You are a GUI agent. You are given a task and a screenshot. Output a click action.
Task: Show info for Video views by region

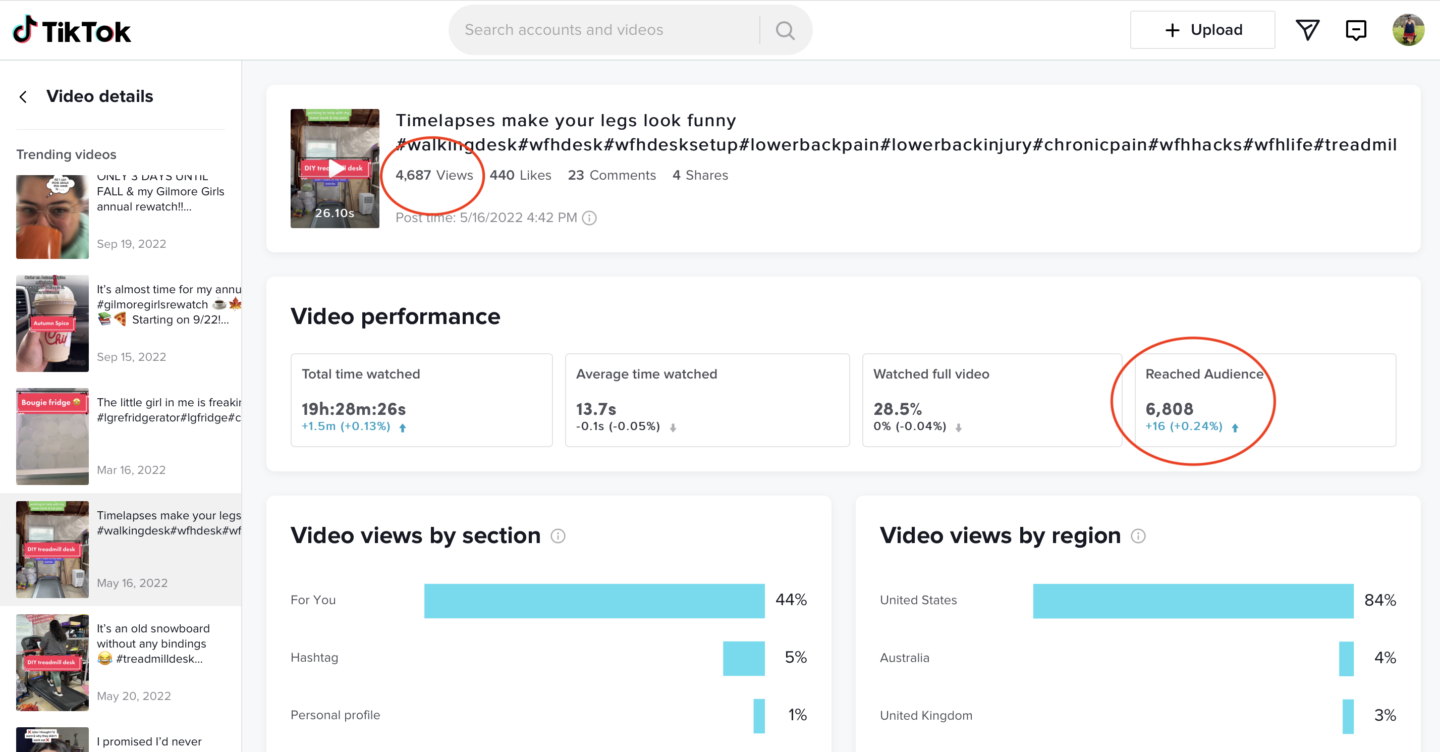pos(1138,536)
